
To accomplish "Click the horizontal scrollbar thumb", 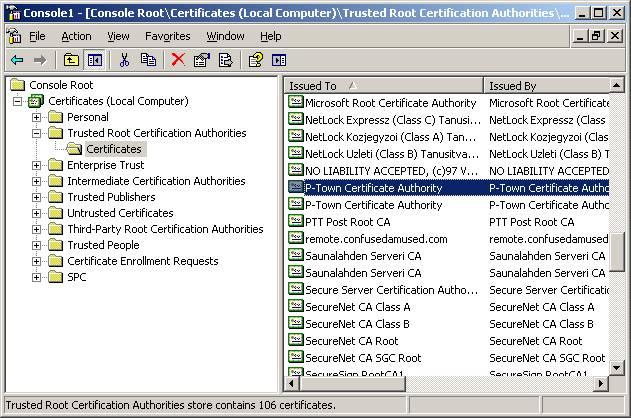I will tap(352, 384).
